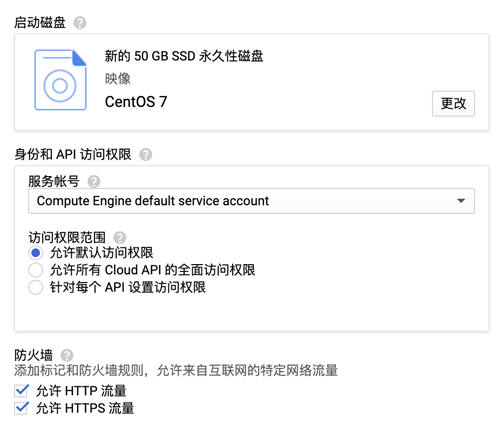Select 允许默认访问权限 radio button
500x431 pixels.
tap(35, 253)
